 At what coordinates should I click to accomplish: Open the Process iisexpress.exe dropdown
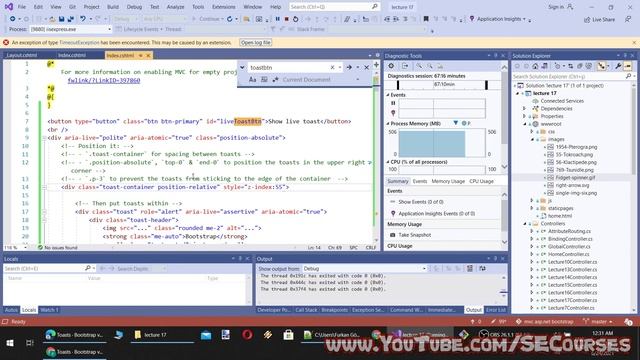pyautogui.click(x=70, y=29)
